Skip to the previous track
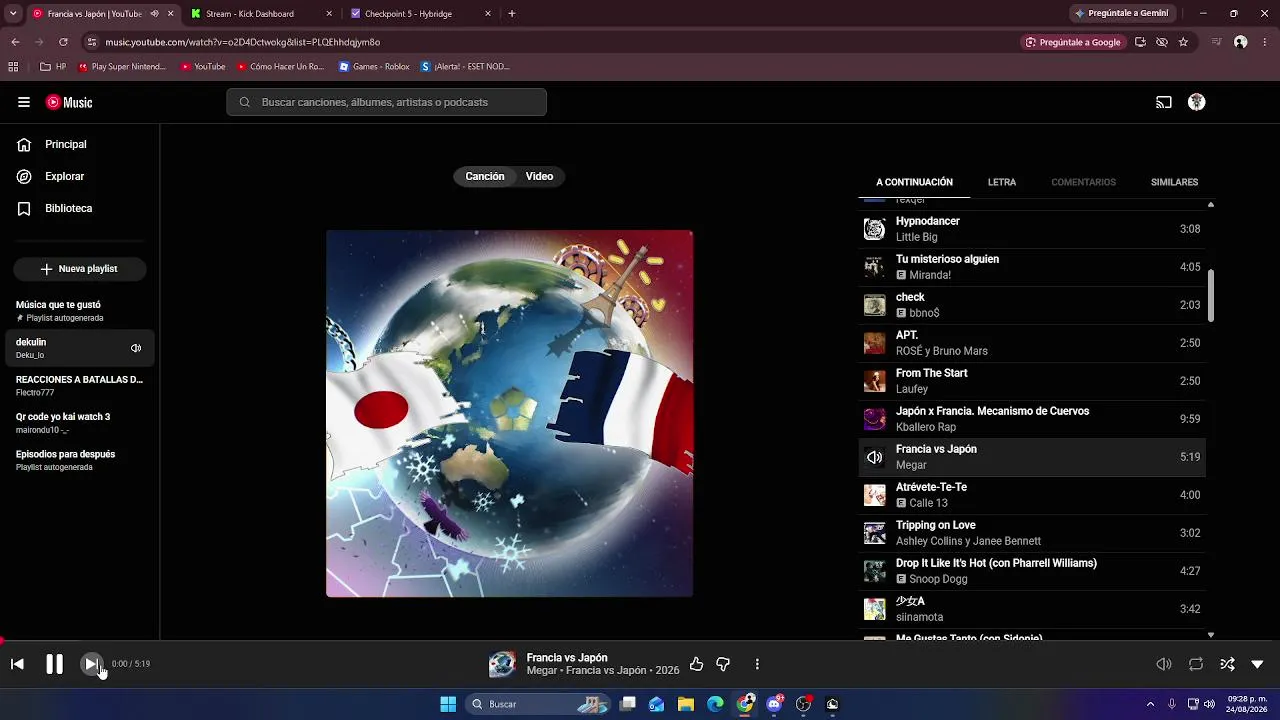The height and width of the screenshot is (720, 1280). (17, 664)
